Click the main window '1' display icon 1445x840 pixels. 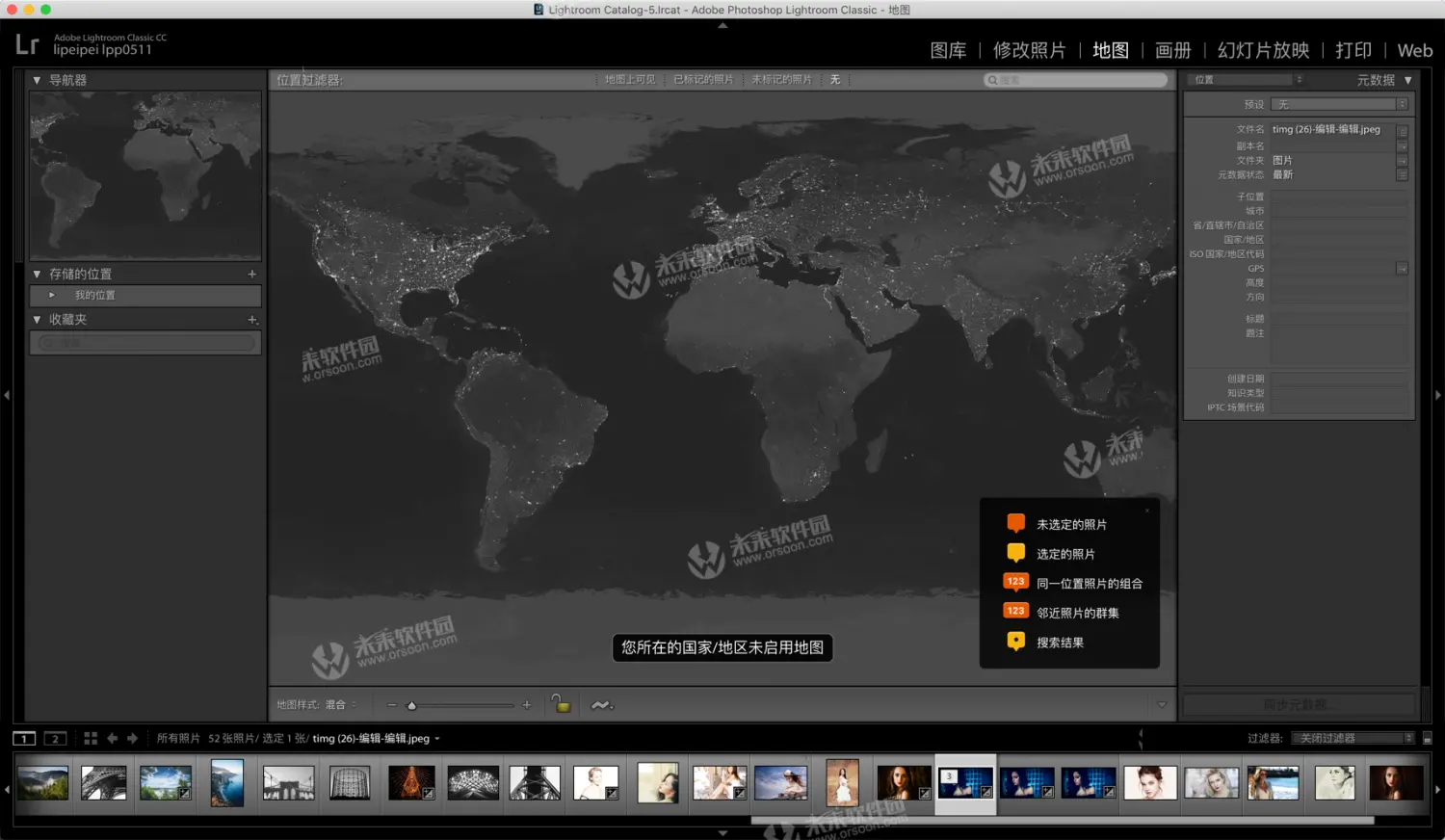click(24, 738)
